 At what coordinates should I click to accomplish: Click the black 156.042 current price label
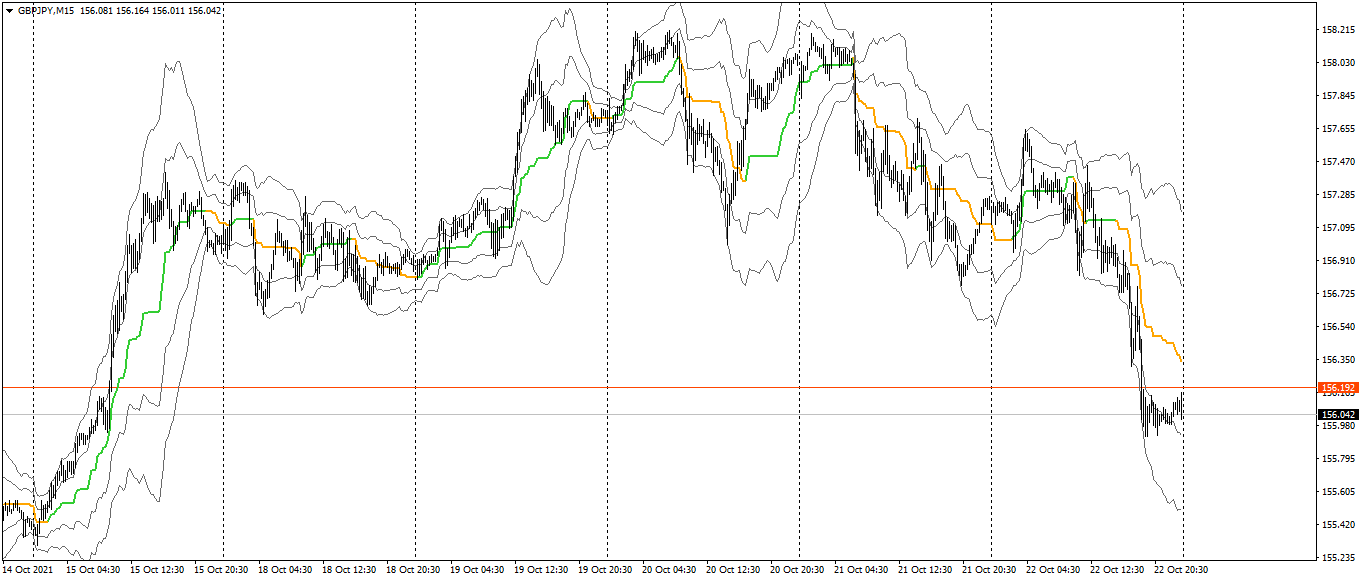coord(1338,414)
